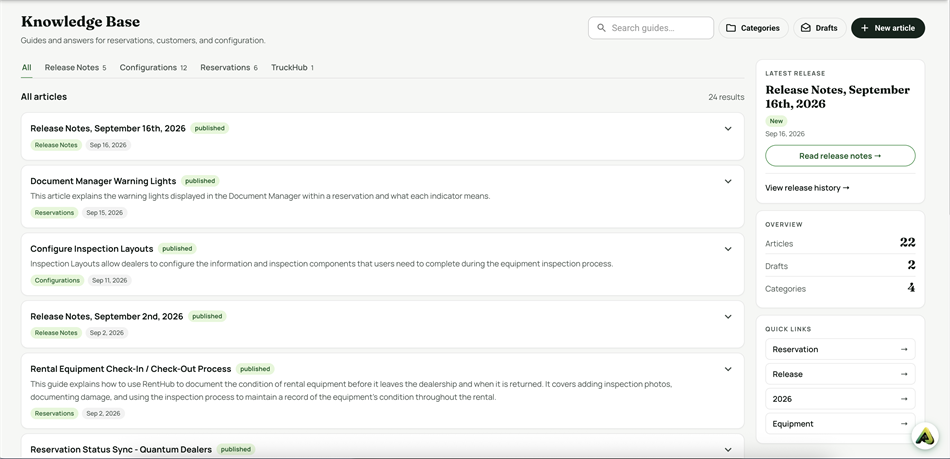
Task: Open the Reservations tab
Action: coord(229,67)
